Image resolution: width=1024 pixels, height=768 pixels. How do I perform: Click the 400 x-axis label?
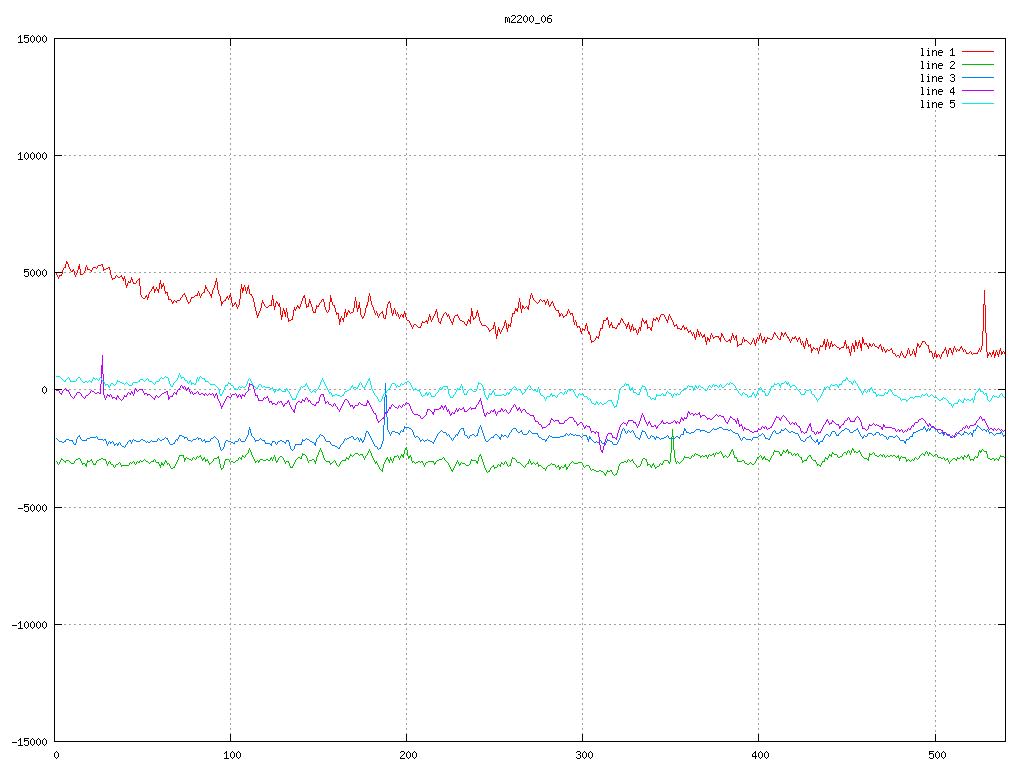[760, 756]
